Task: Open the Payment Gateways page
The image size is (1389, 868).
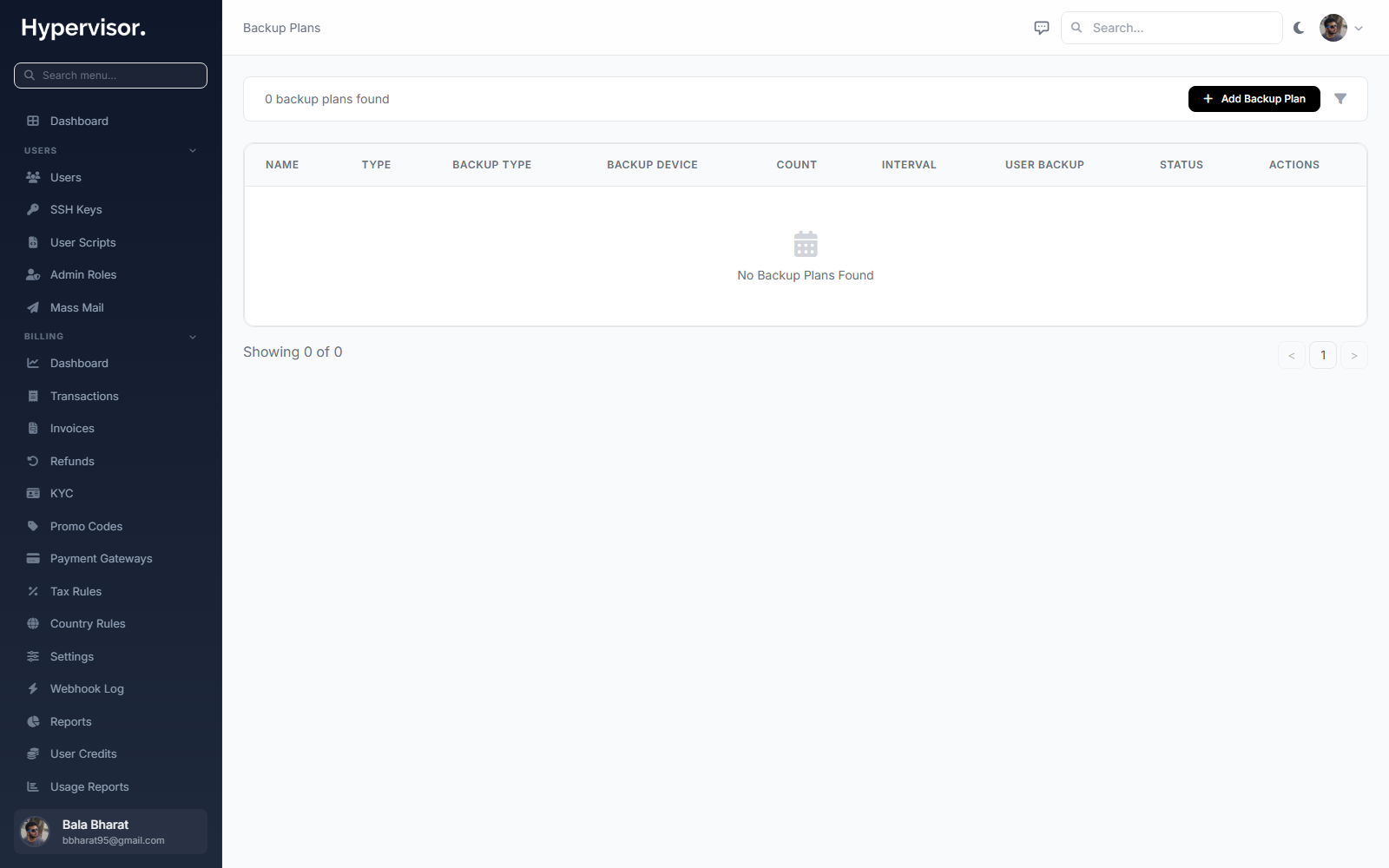Action: [x=111, y=558]
